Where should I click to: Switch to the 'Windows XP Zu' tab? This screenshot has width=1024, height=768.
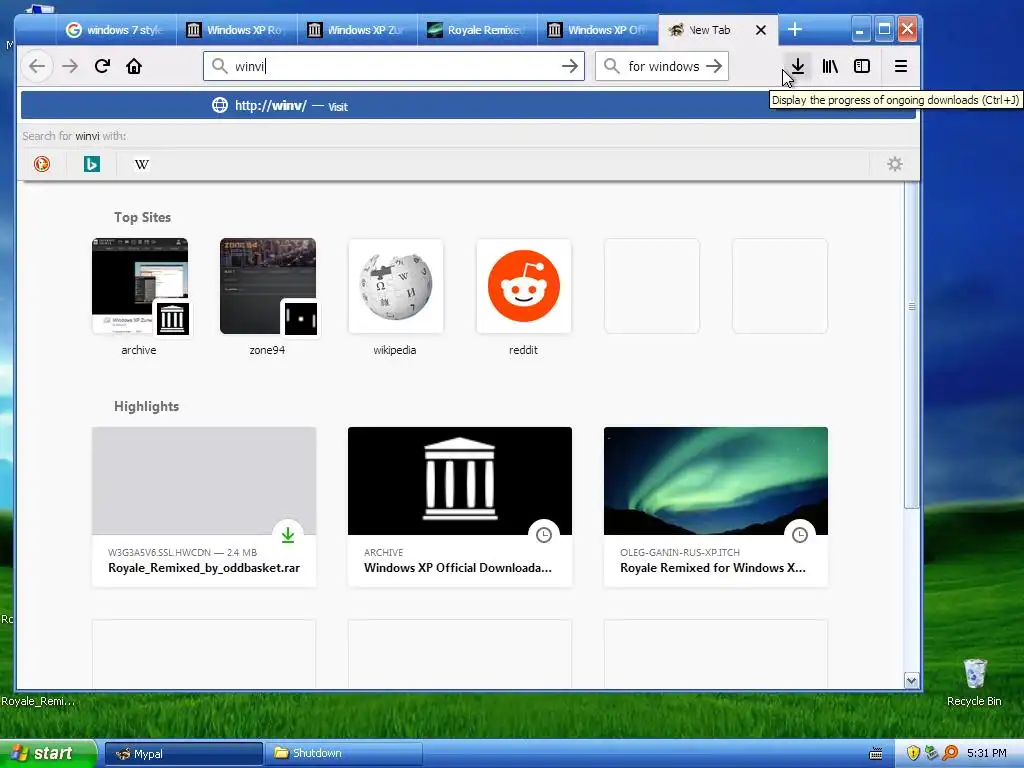(357, 30)
